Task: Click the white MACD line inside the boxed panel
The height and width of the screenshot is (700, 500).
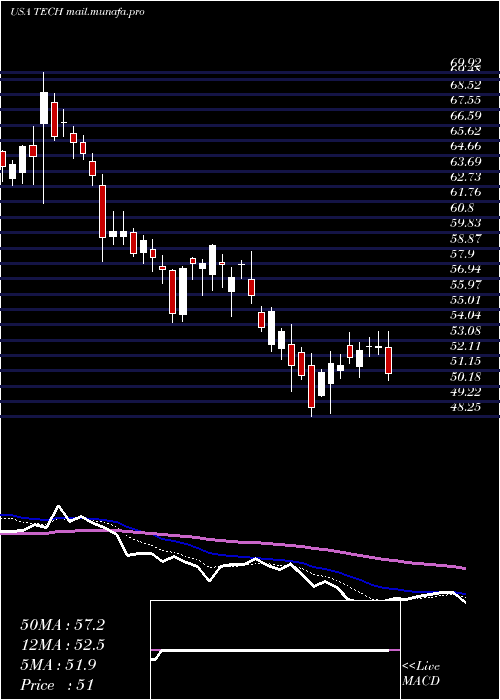Action: click(272, 650)
